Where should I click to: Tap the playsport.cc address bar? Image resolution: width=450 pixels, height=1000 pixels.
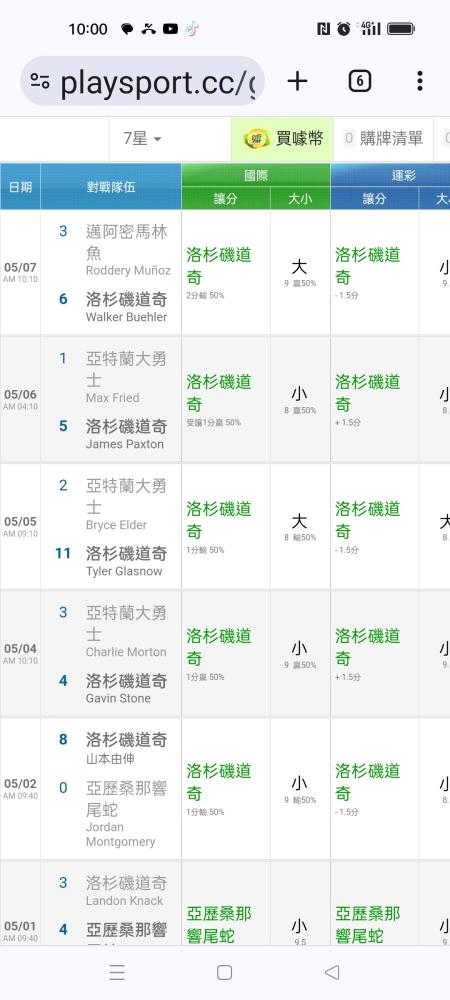pos(143,81)
